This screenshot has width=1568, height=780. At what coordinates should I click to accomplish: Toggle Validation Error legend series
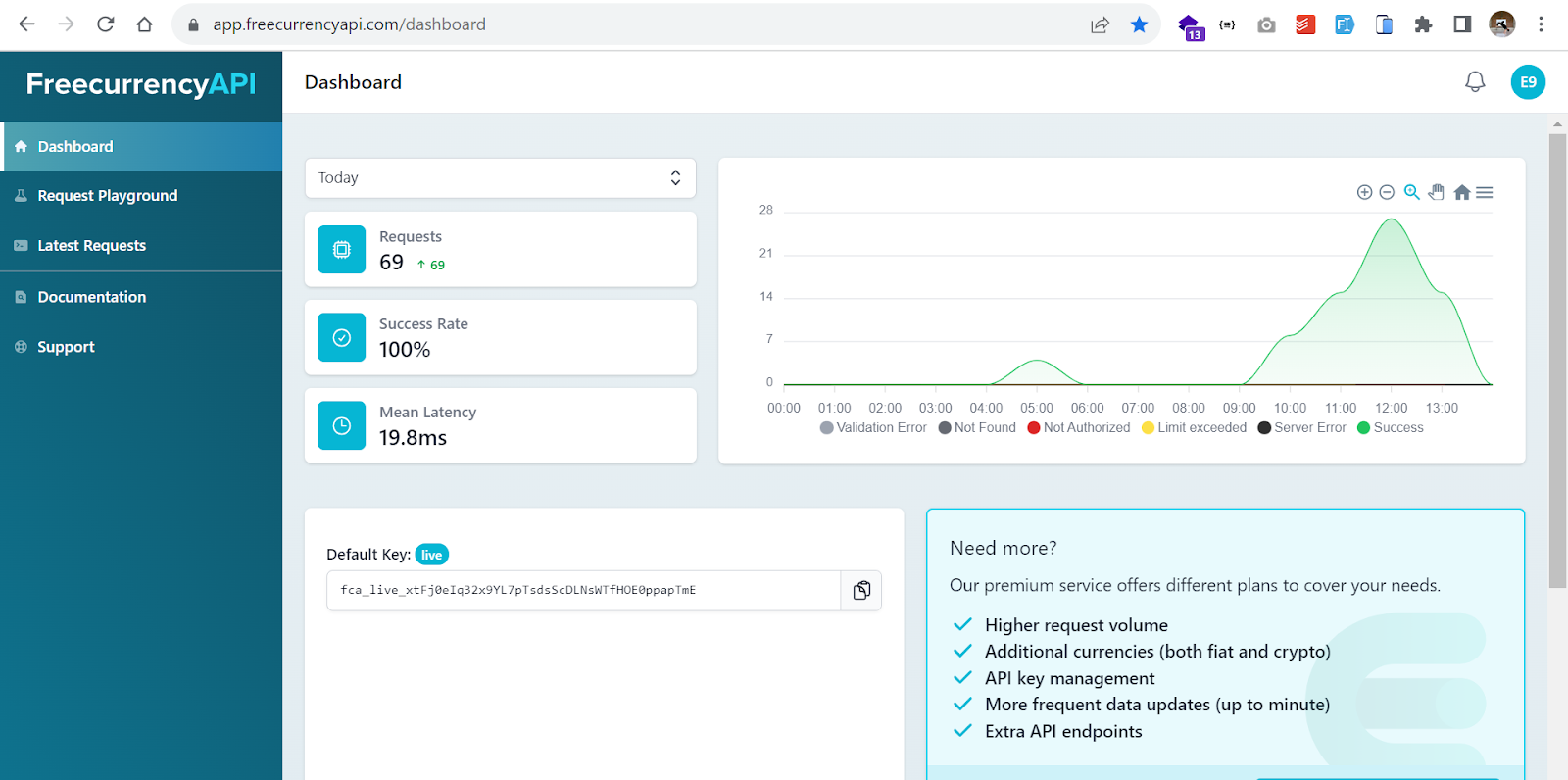tap(873, 427)
